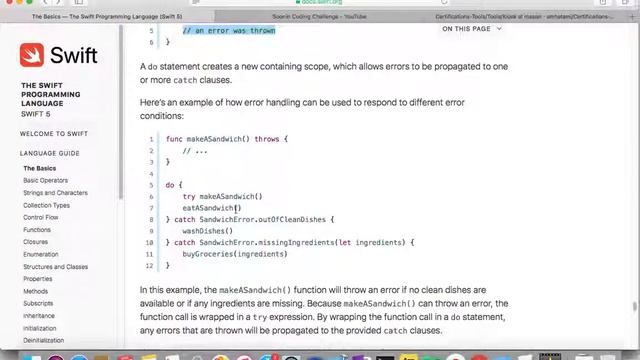Click 'catch SandwichError.outOfCleanDishes' code line
This screenshot has height=360, width=640.
click(x=250, y=220)
